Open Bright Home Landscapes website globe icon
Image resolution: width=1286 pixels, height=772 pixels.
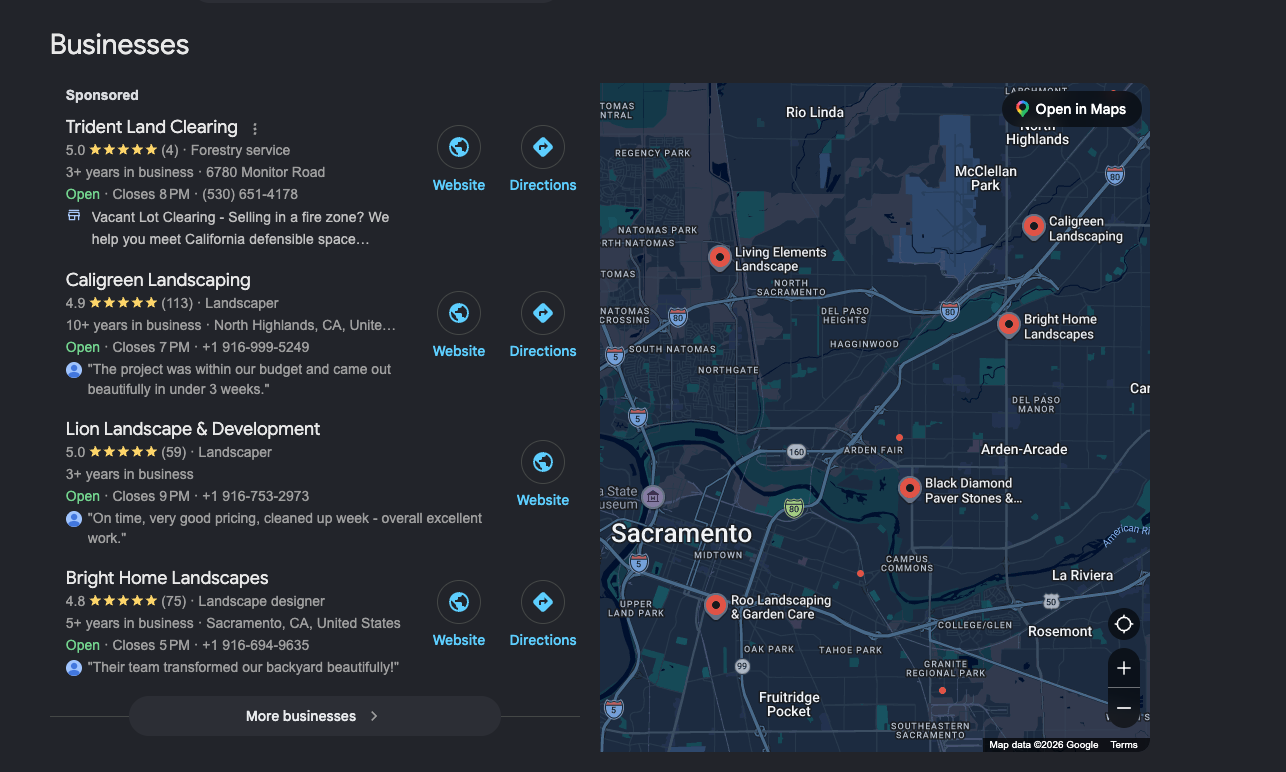tap(459, 603)
